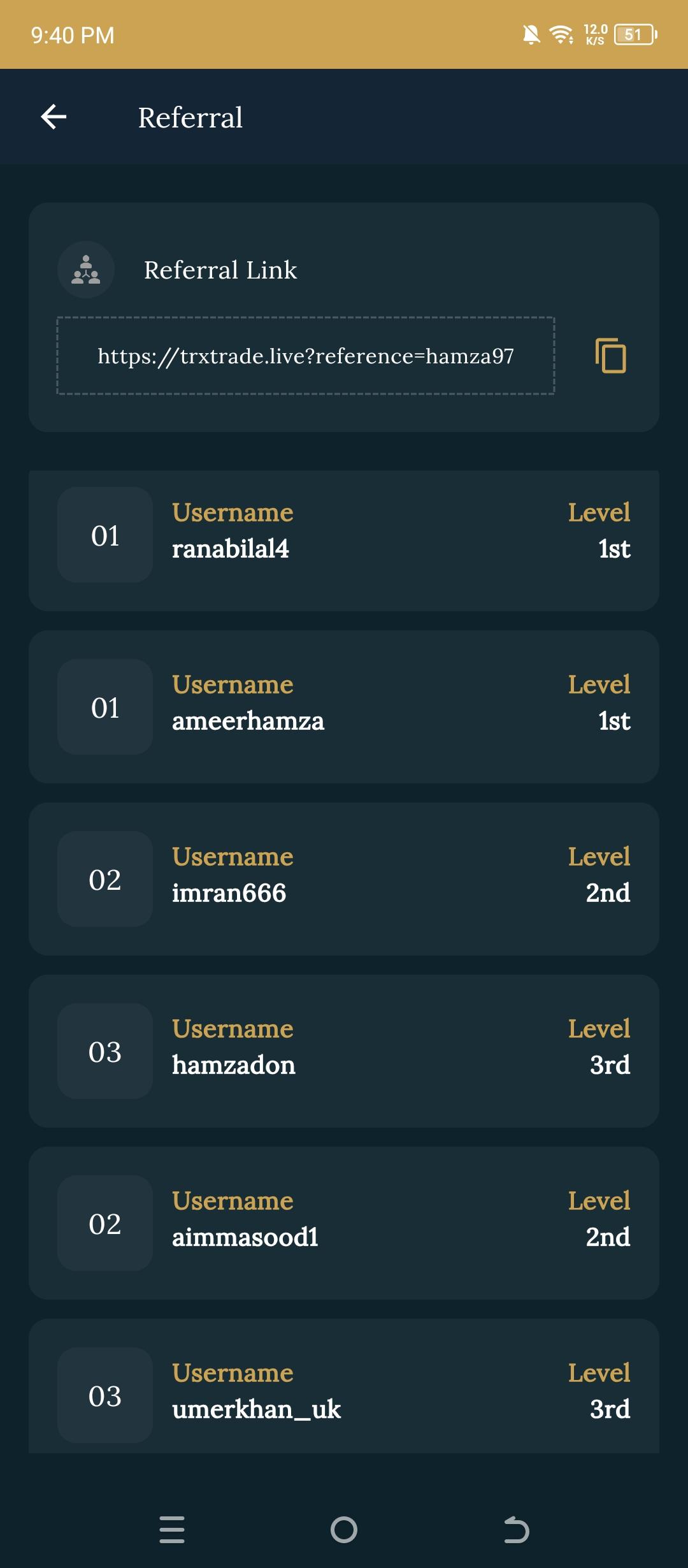The height and width of the screenshot is (1568, 688).
Task: Tap the 2nd level label for imran666
Action: [x=608, y=893]
